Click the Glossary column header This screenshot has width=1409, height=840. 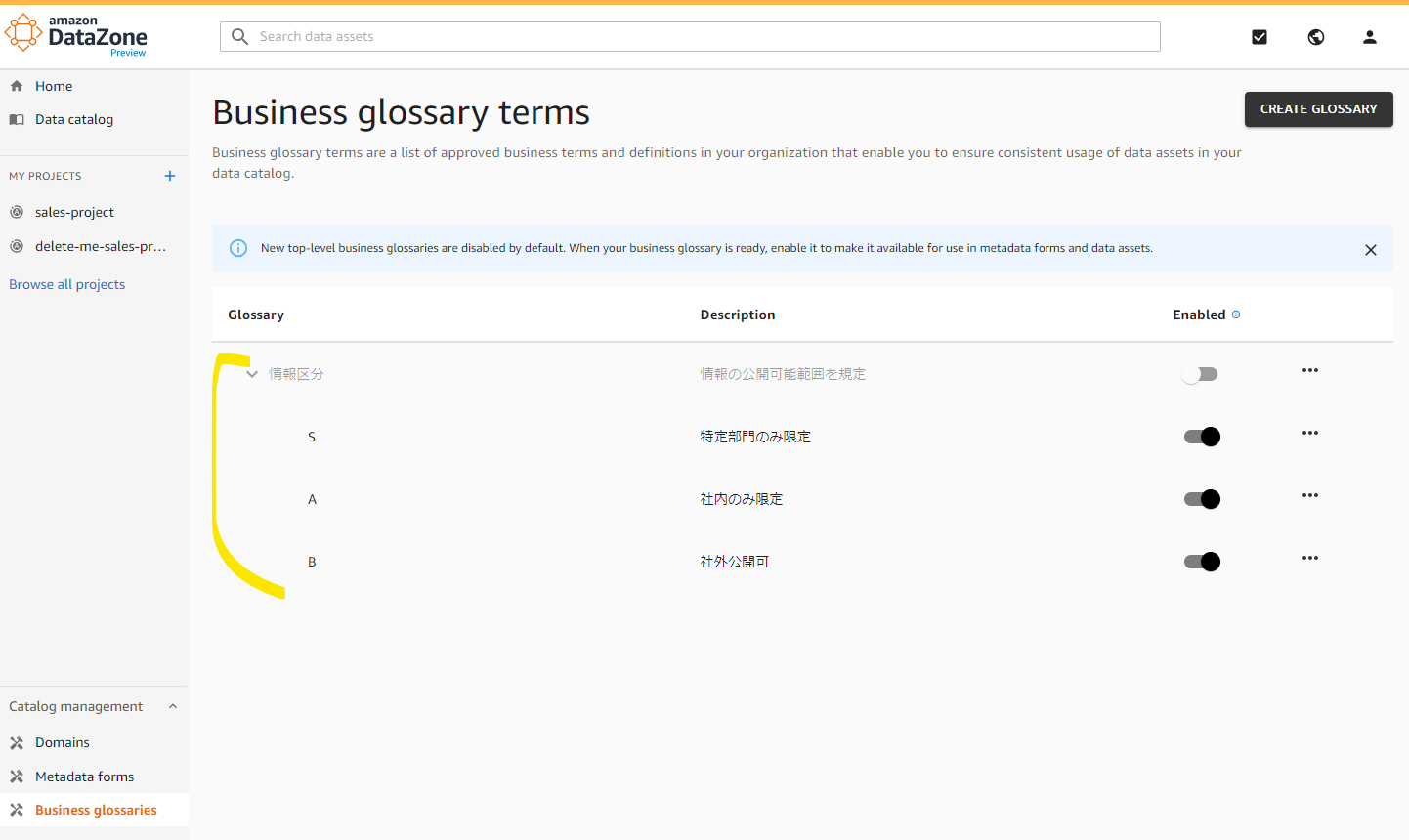pyautogui.click(x=256, y=315)
